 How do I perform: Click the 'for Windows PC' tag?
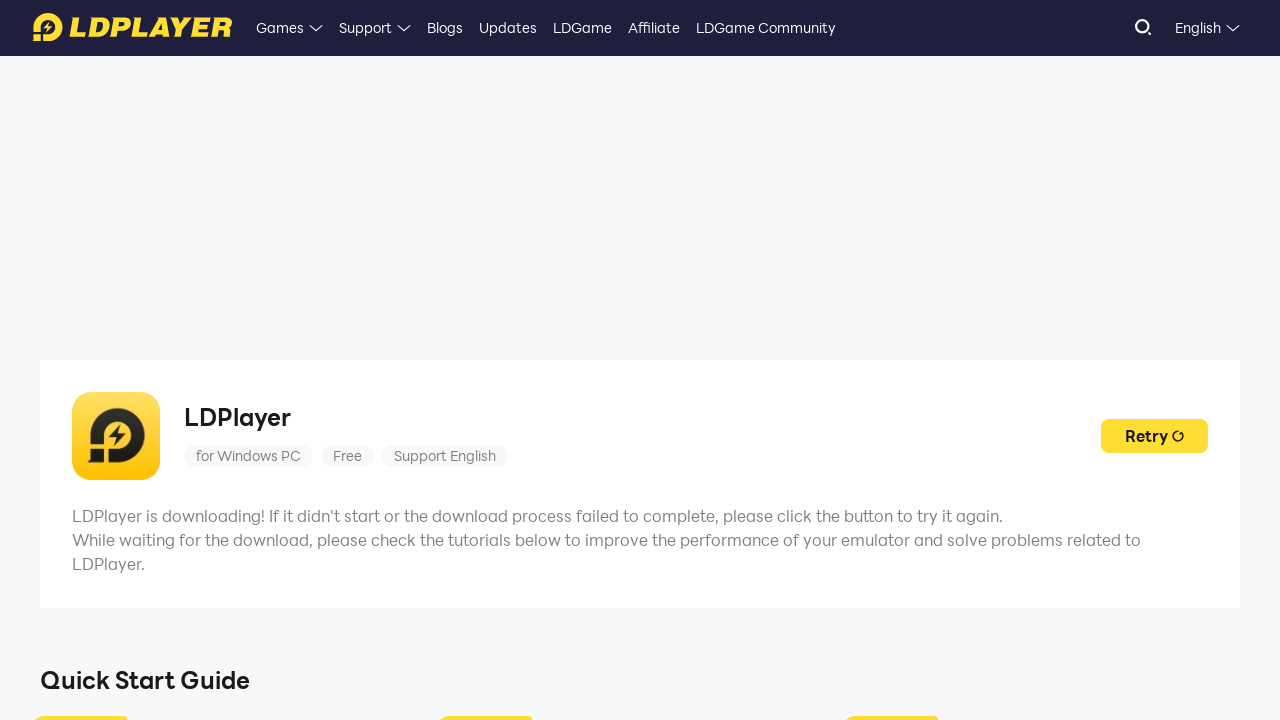[x=248, y=456]
